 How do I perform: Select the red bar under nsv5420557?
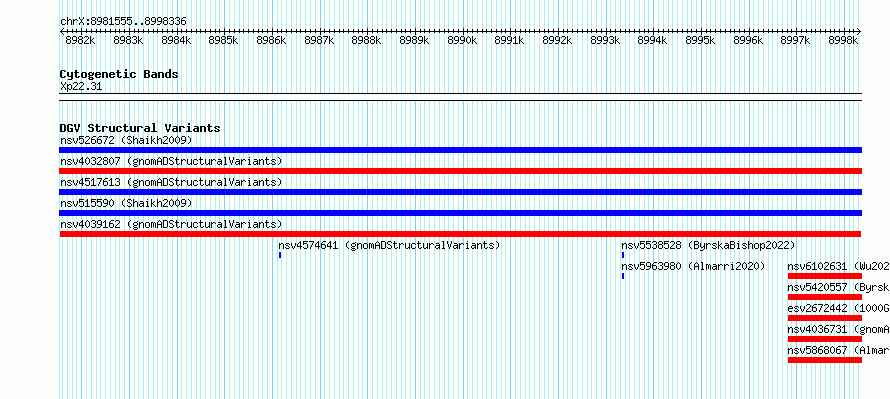(825, 297)
